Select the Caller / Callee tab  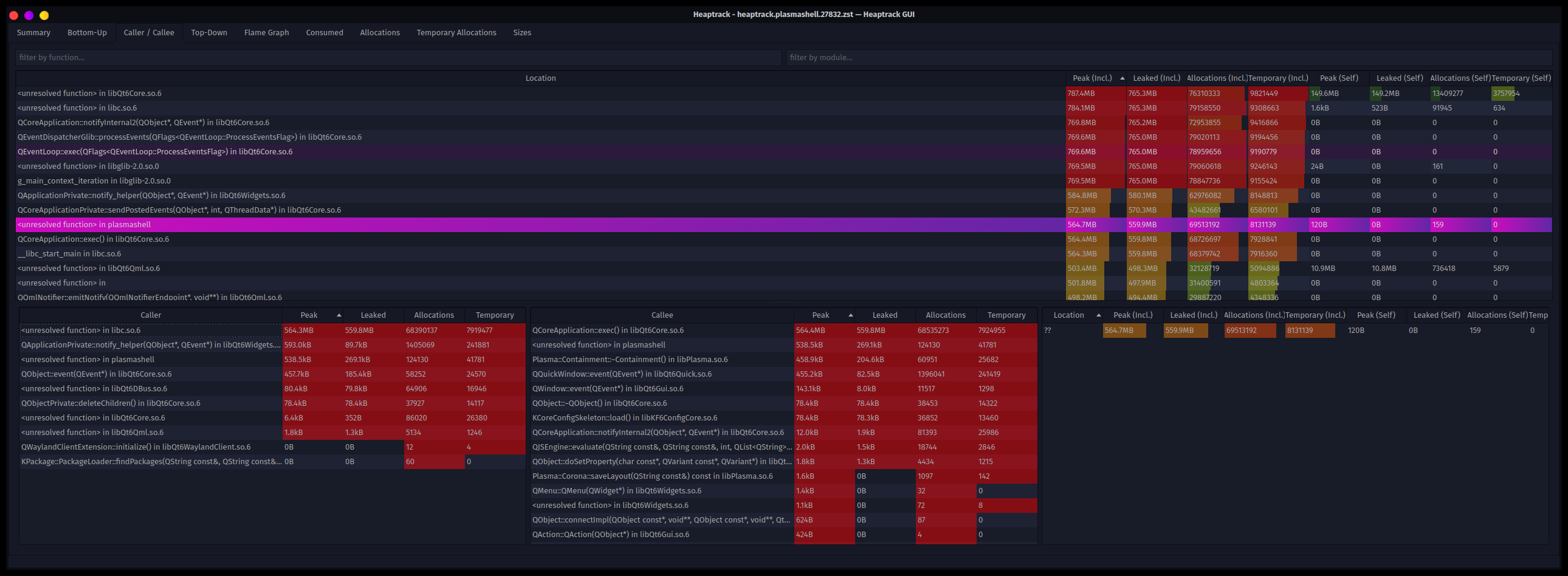(148, 33)
